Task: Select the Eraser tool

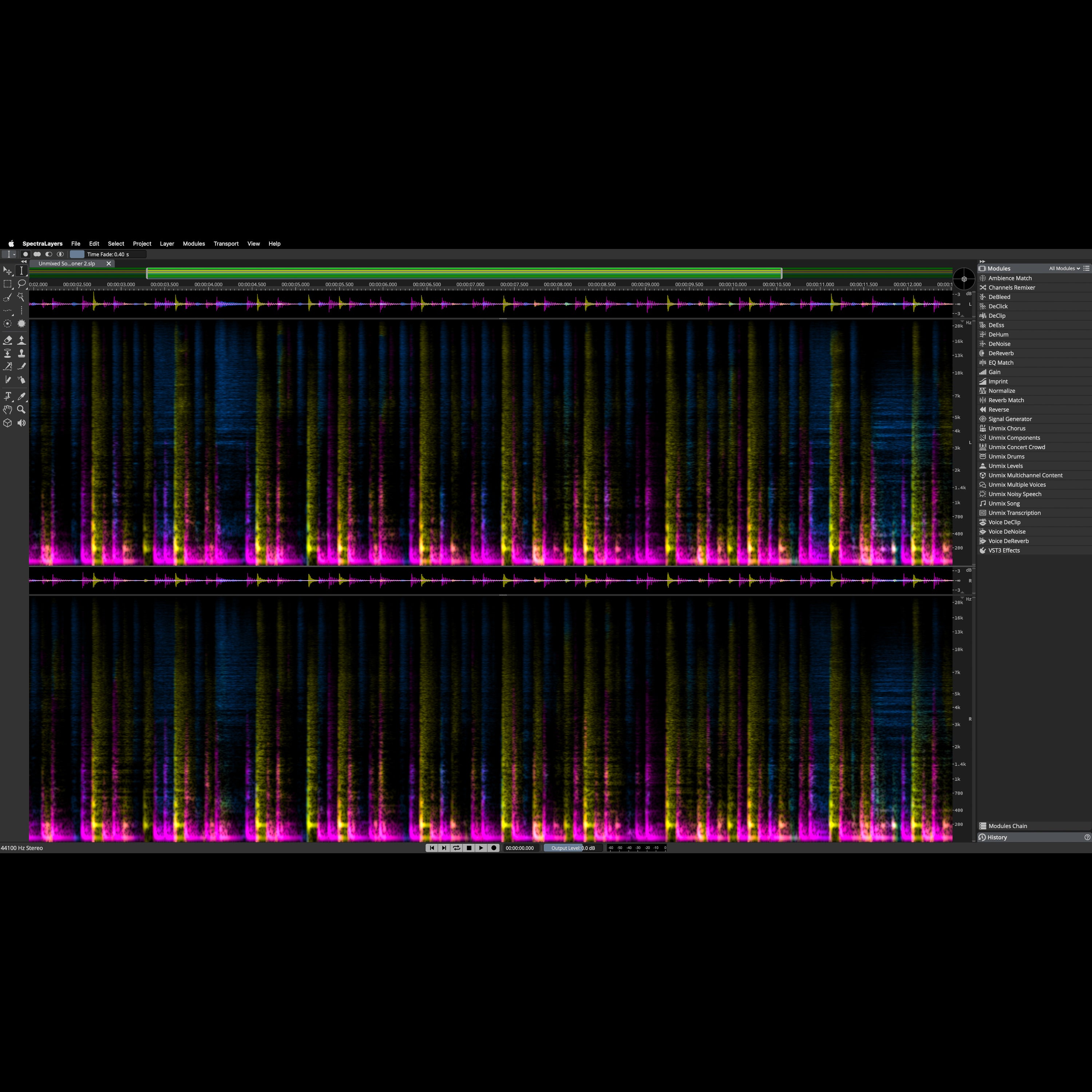Action: point(7,340)
